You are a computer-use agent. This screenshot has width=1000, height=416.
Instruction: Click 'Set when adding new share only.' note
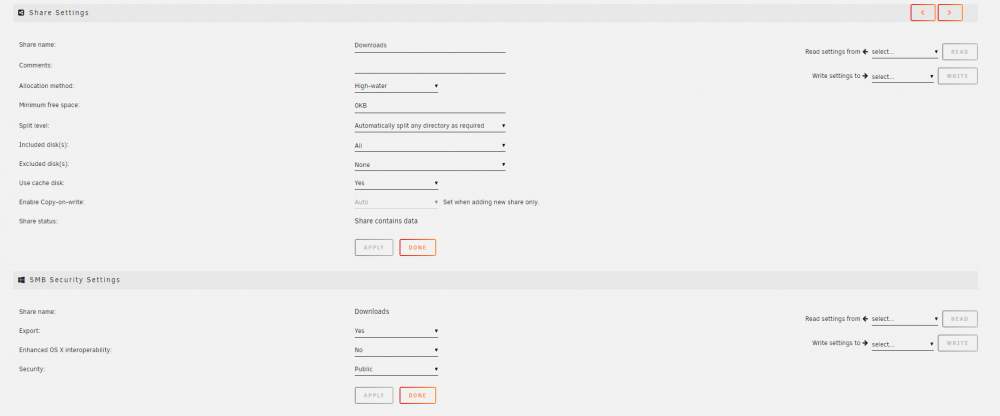490,202
